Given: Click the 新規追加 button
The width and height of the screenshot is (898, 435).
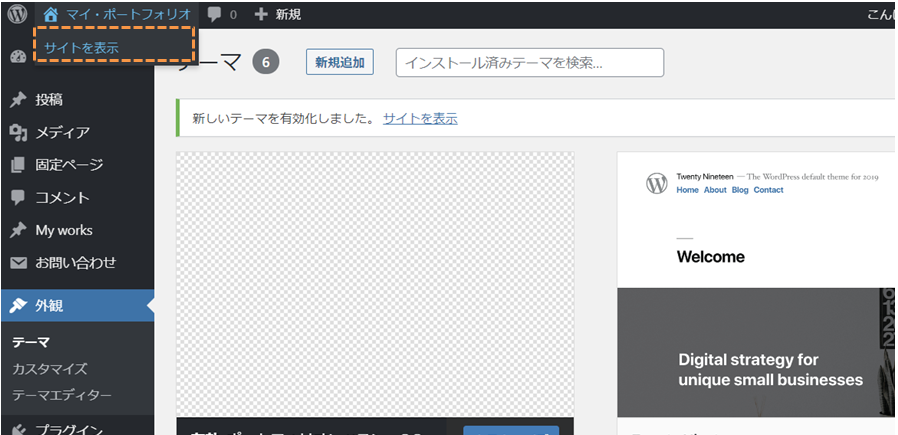Looking at the screenshot, I should tap(340, 62).
